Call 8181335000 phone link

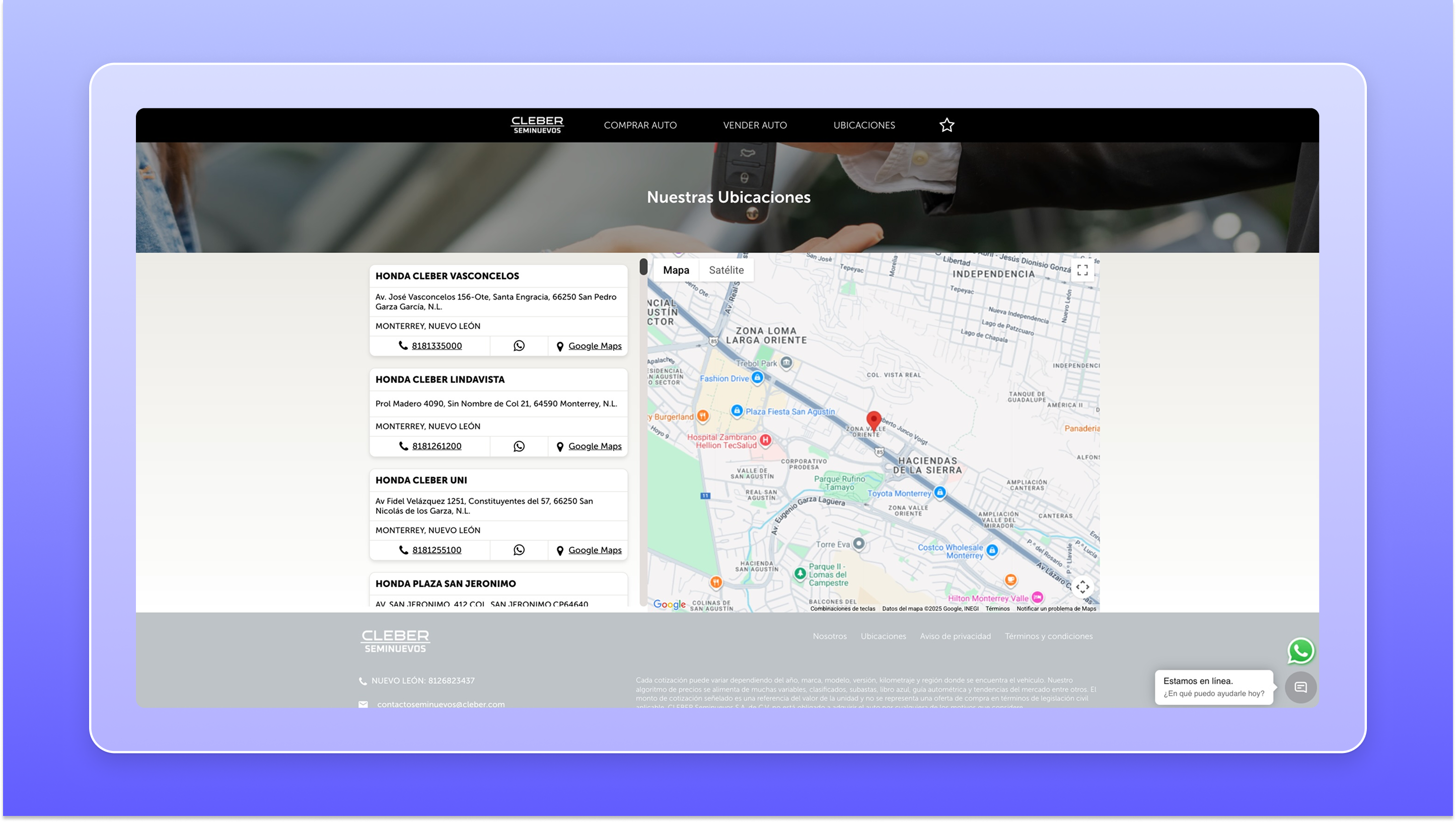tap(436, 346)
